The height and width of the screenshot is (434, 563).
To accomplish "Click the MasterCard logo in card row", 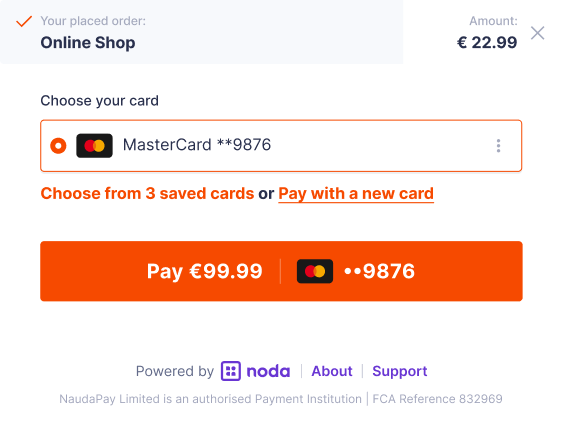I will tap(94, 146).
